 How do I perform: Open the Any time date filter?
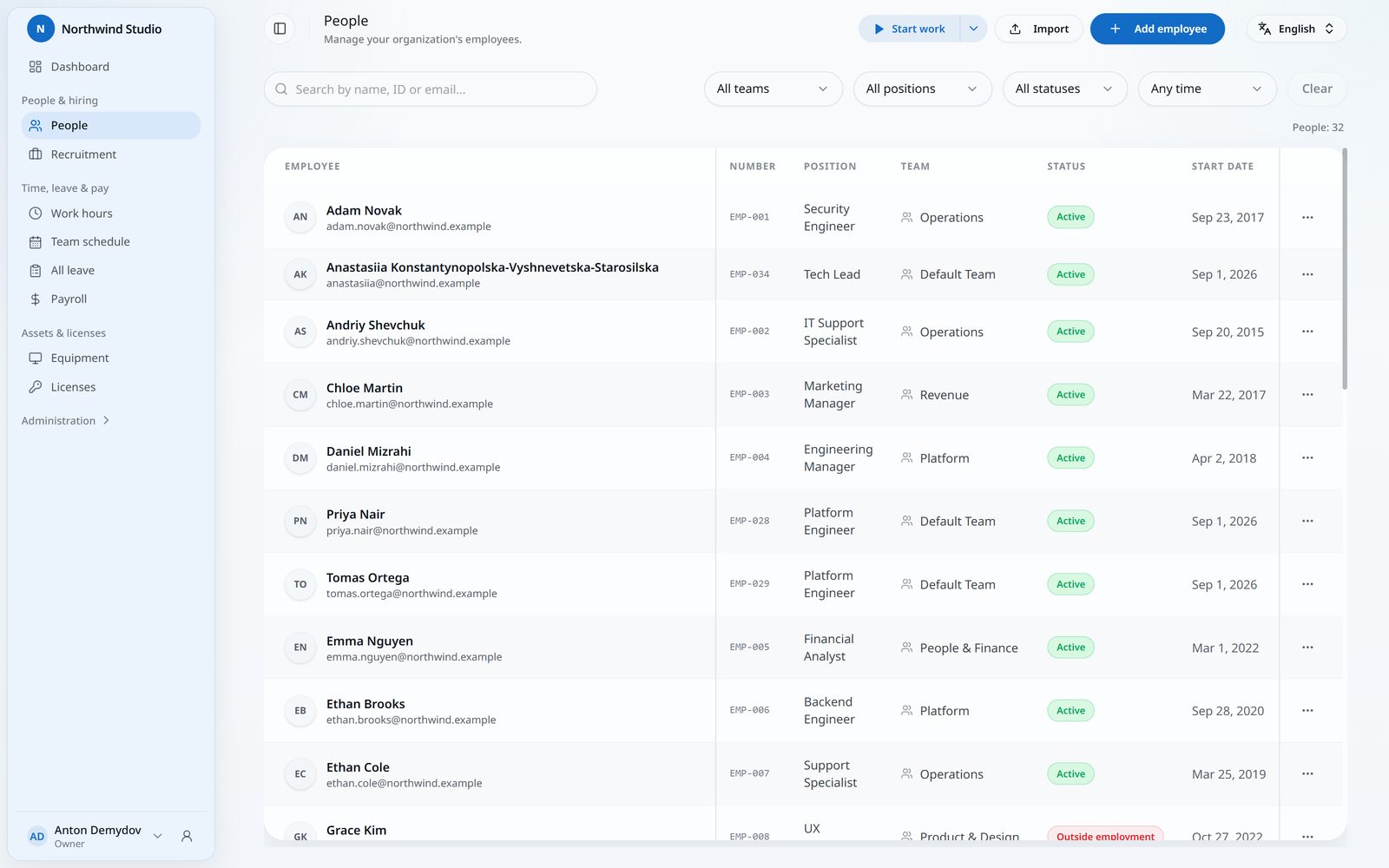click(1207, 89)
